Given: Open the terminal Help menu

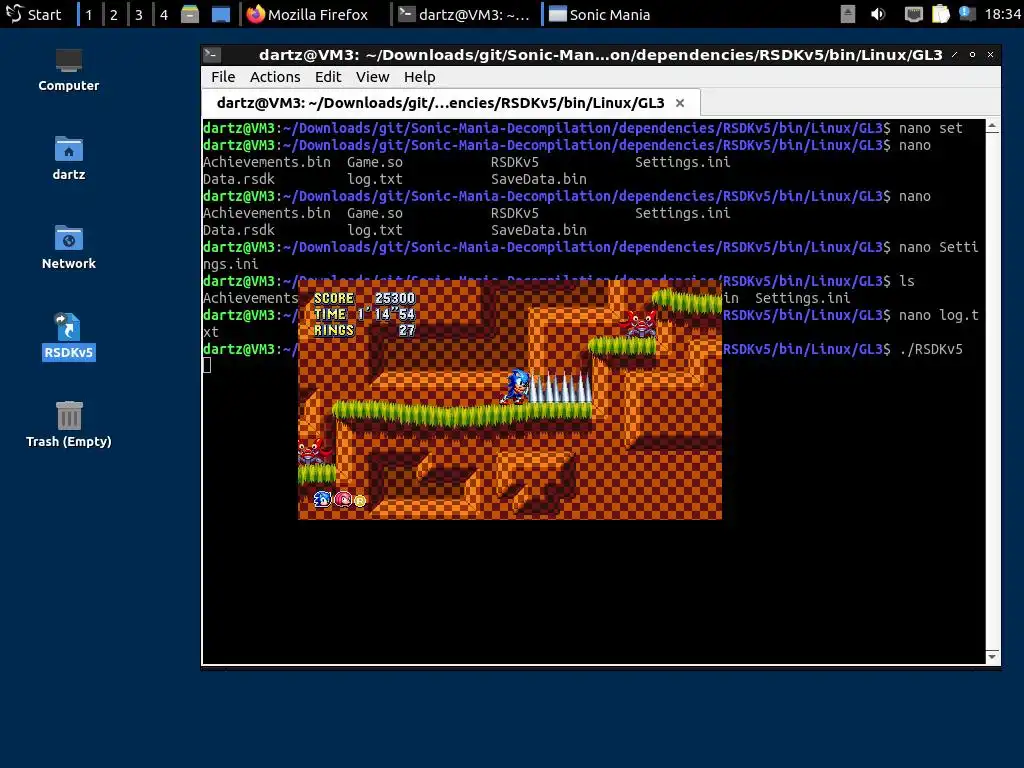Looking at the screenshot, I should pyautogui.click(x=419, y=77).
